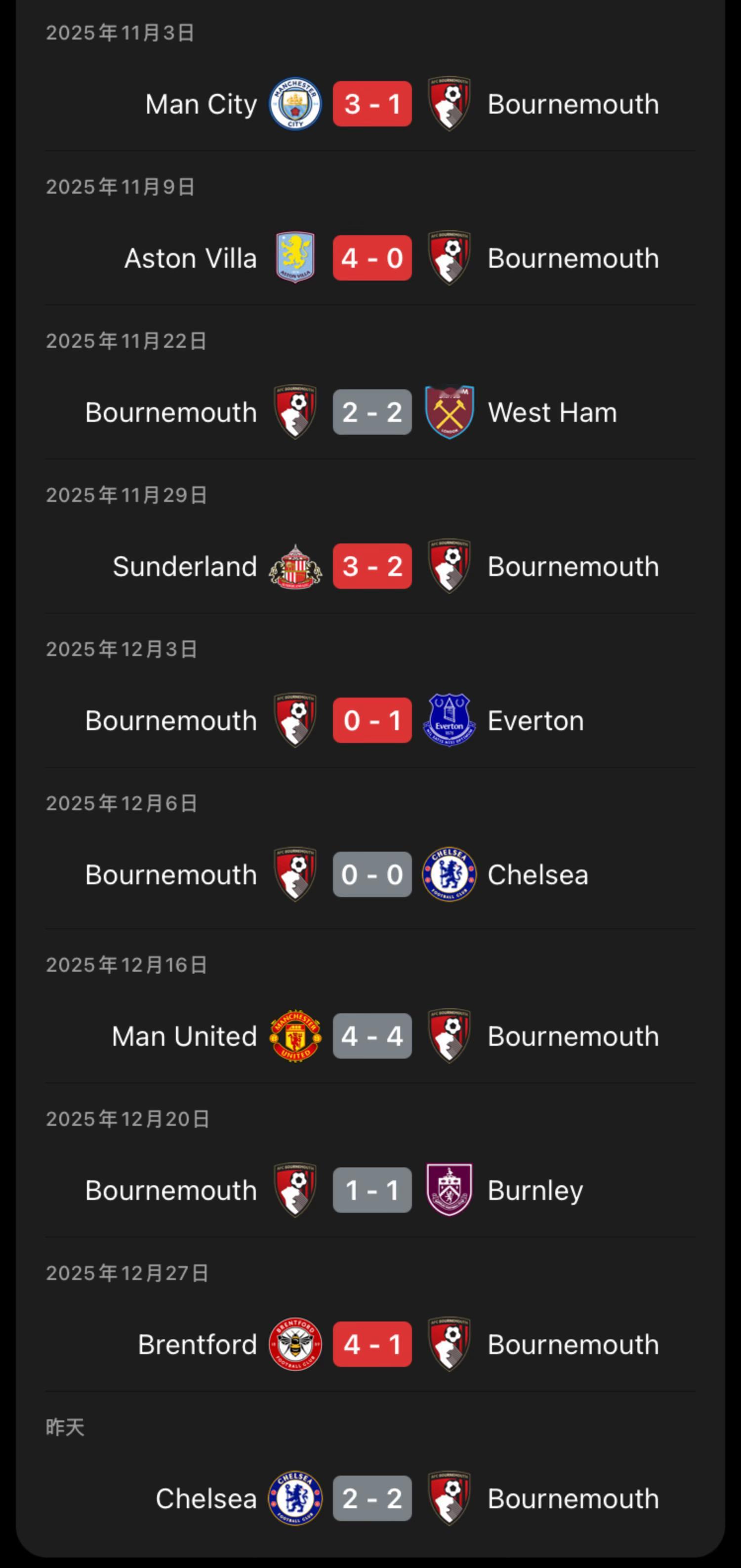Click the Sunderland club crest
Screen dimensions: 741x1568
coord(295,566)
